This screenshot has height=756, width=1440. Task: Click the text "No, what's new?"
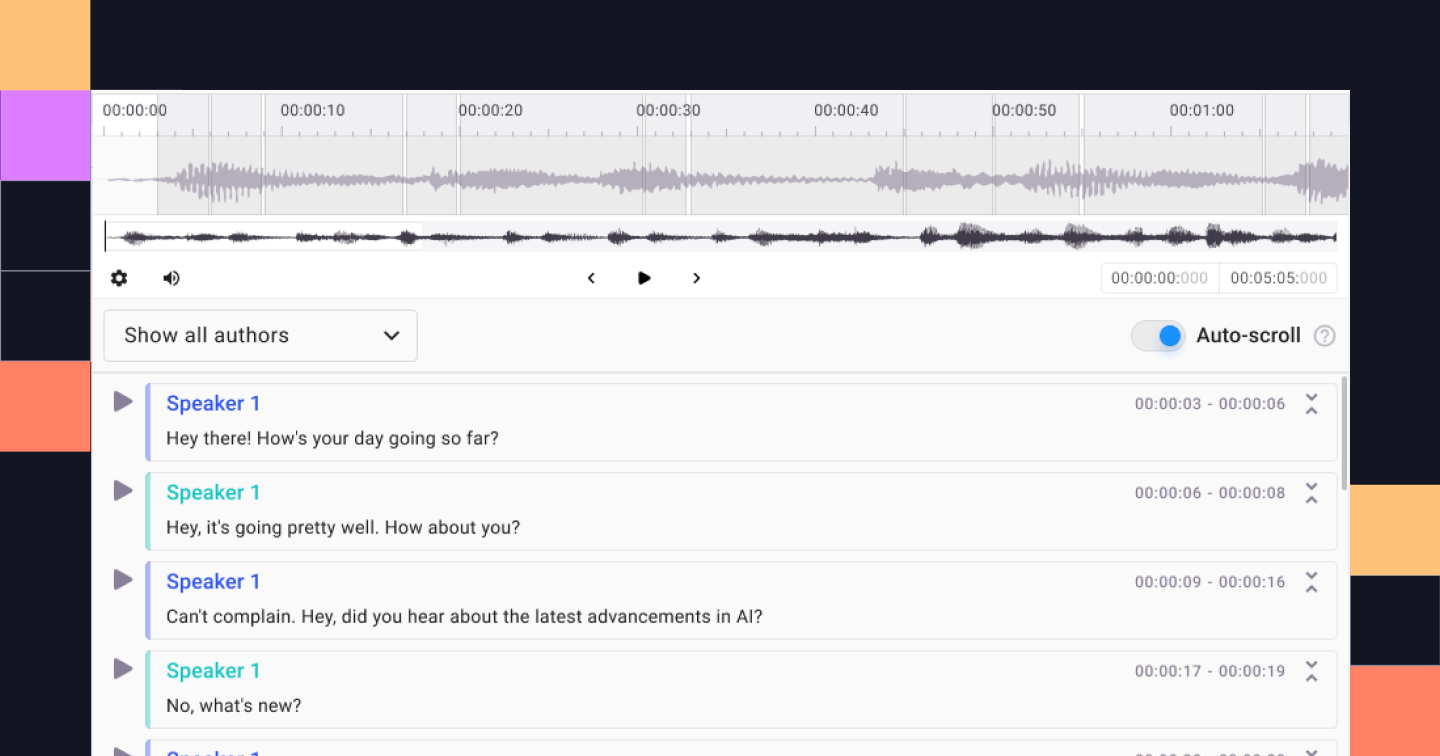(x=234, y=705)
